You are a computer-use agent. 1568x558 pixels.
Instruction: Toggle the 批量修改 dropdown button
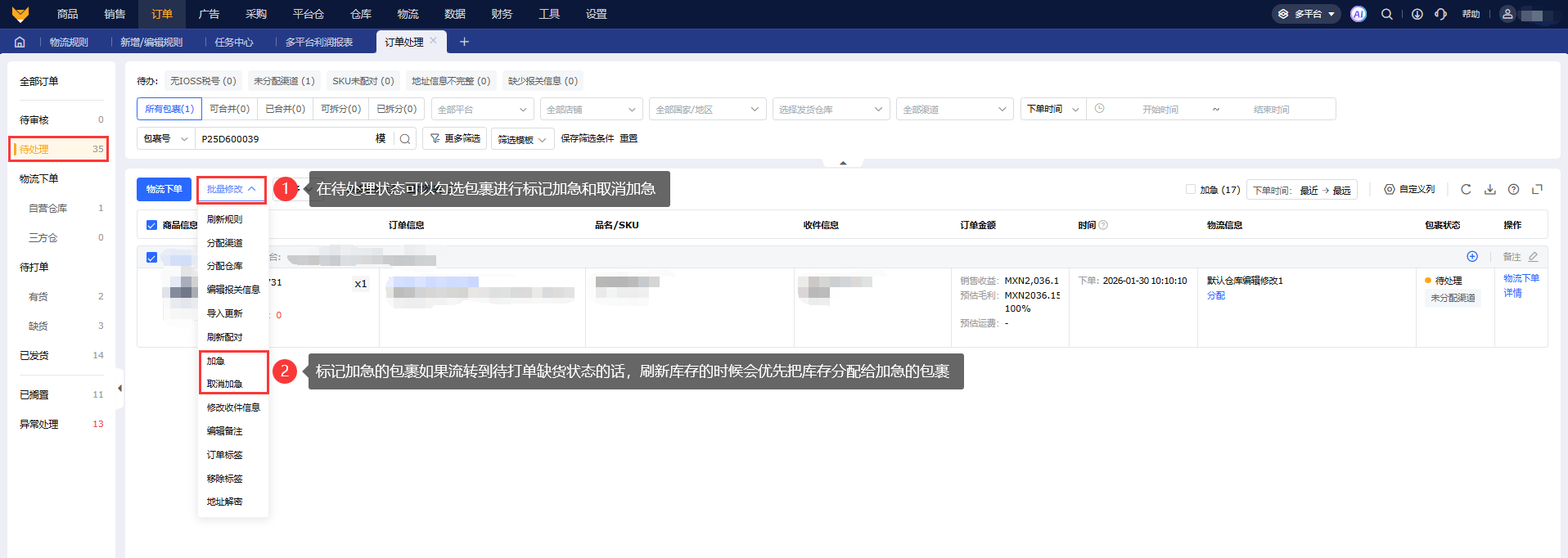231,189
